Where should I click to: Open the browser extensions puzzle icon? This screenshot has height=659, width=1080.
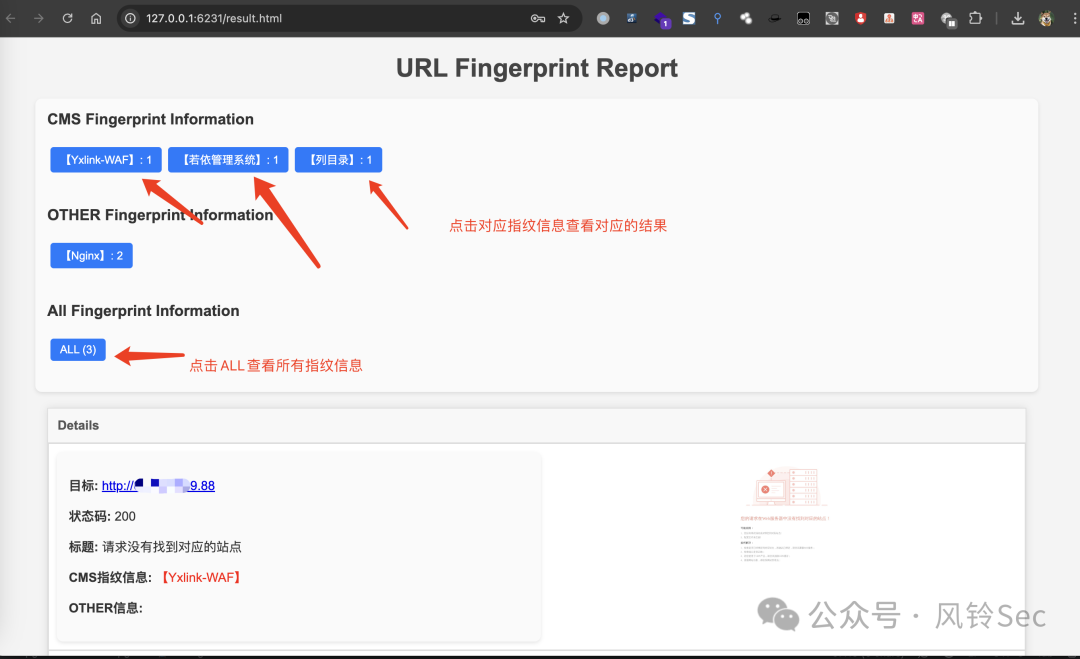point(976,18)
